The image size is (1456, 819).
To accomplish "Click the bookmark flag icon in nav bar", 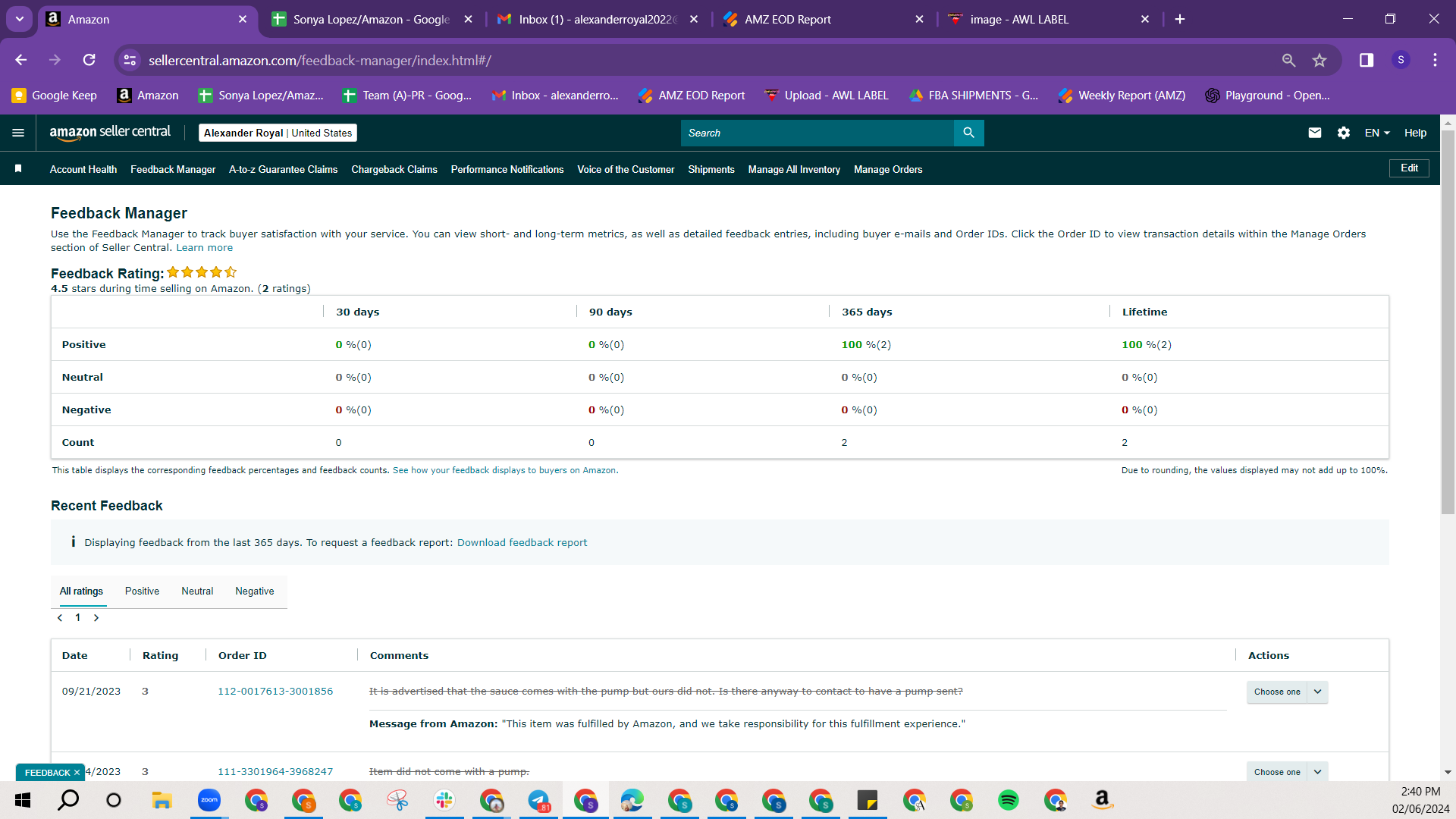I will click(x=18, y=168).
